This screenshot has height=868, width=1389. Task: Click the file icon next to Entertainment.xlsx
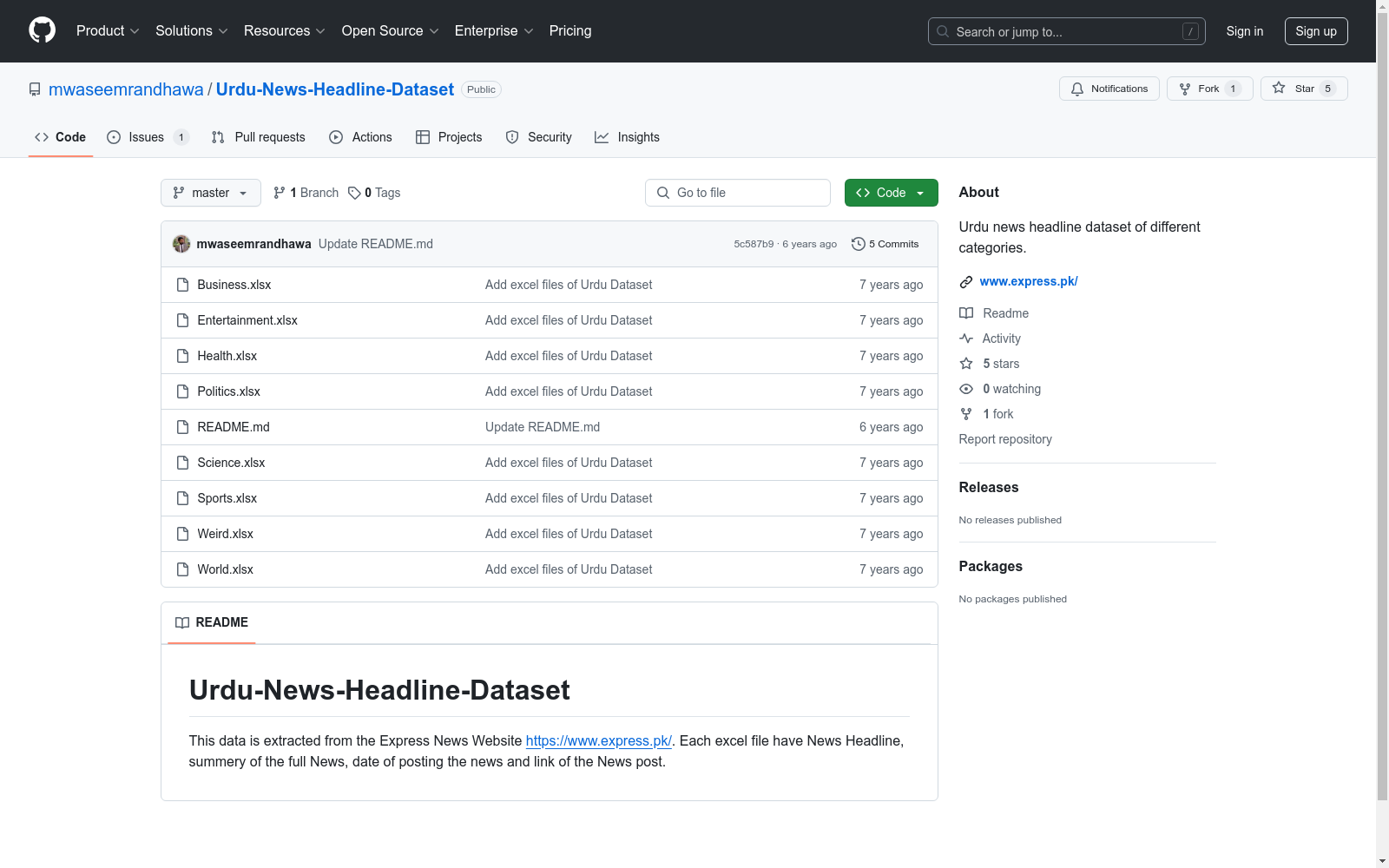[x=182, y=320]
